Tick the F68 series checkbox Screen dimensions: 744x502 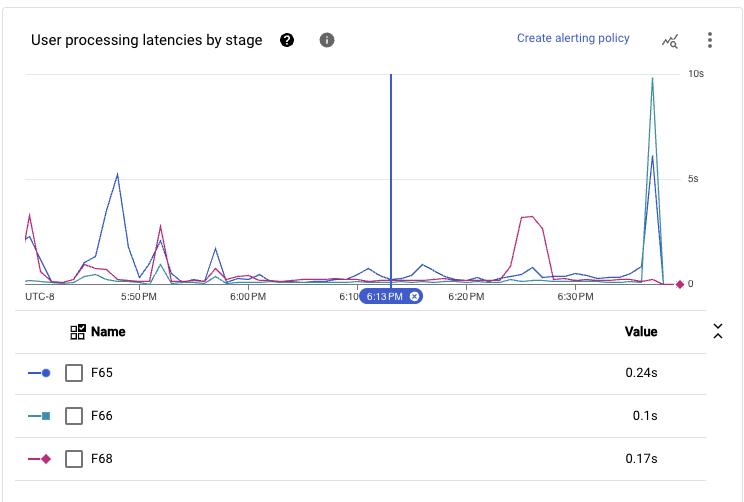pos(73,459)
